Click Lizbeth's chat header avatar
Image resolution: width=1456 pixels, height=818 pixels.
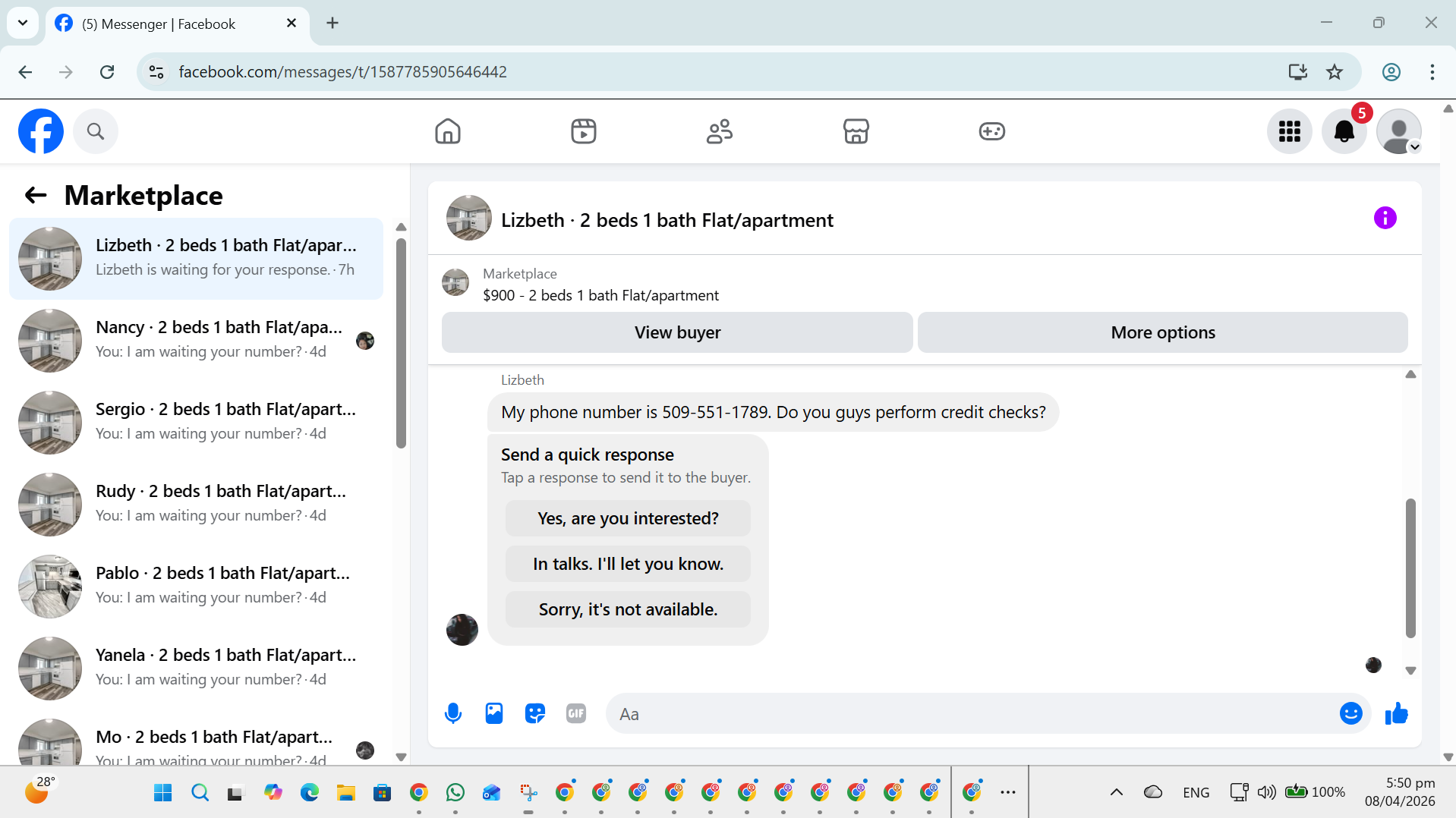(x=468, y=219)
